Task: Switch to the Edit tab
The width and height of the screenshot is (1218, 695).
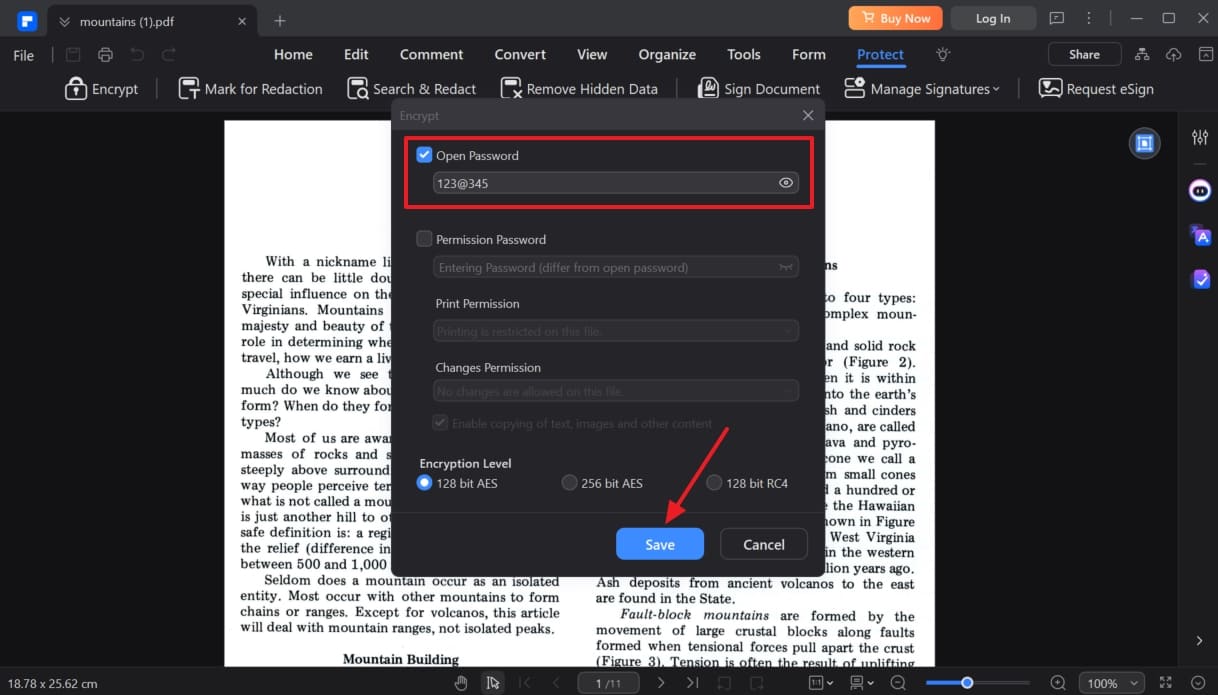Action: tap(356, 55)
